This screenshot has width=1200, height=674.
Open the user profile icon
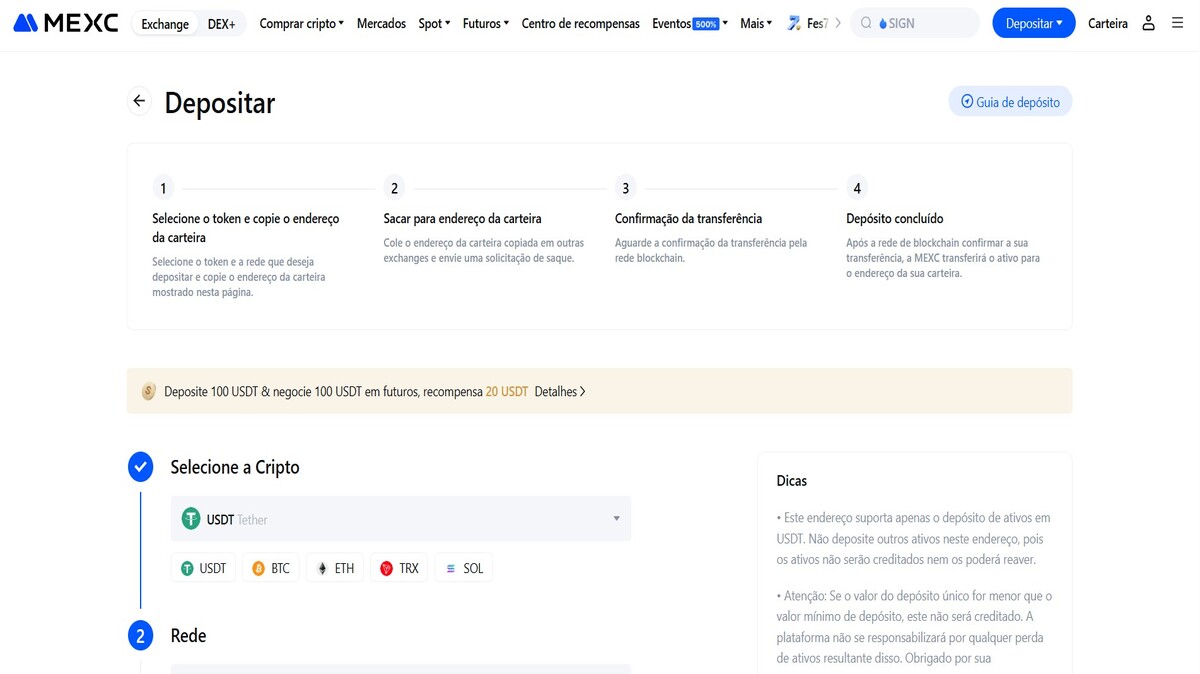coord(1148,23)
